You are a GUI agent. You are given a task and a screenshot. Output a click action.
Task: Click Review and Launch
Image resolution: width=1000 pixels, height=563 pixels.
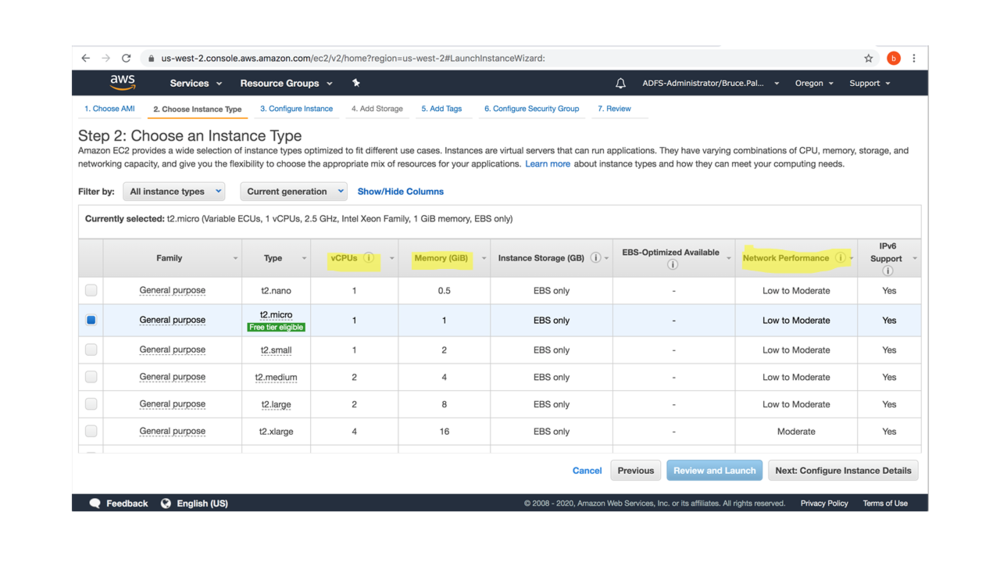(x=714, y=471)
